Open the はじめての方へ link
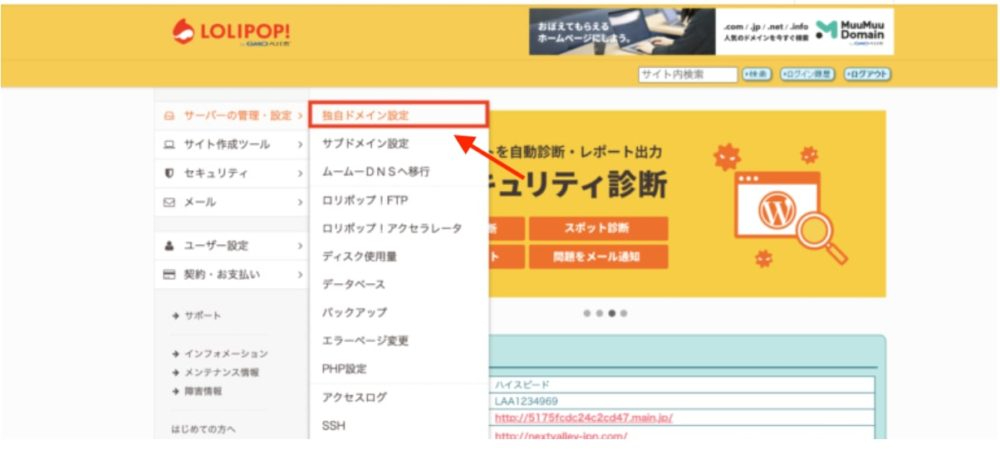This screenshot has width=1000, height=469. [x=203, y=429]
